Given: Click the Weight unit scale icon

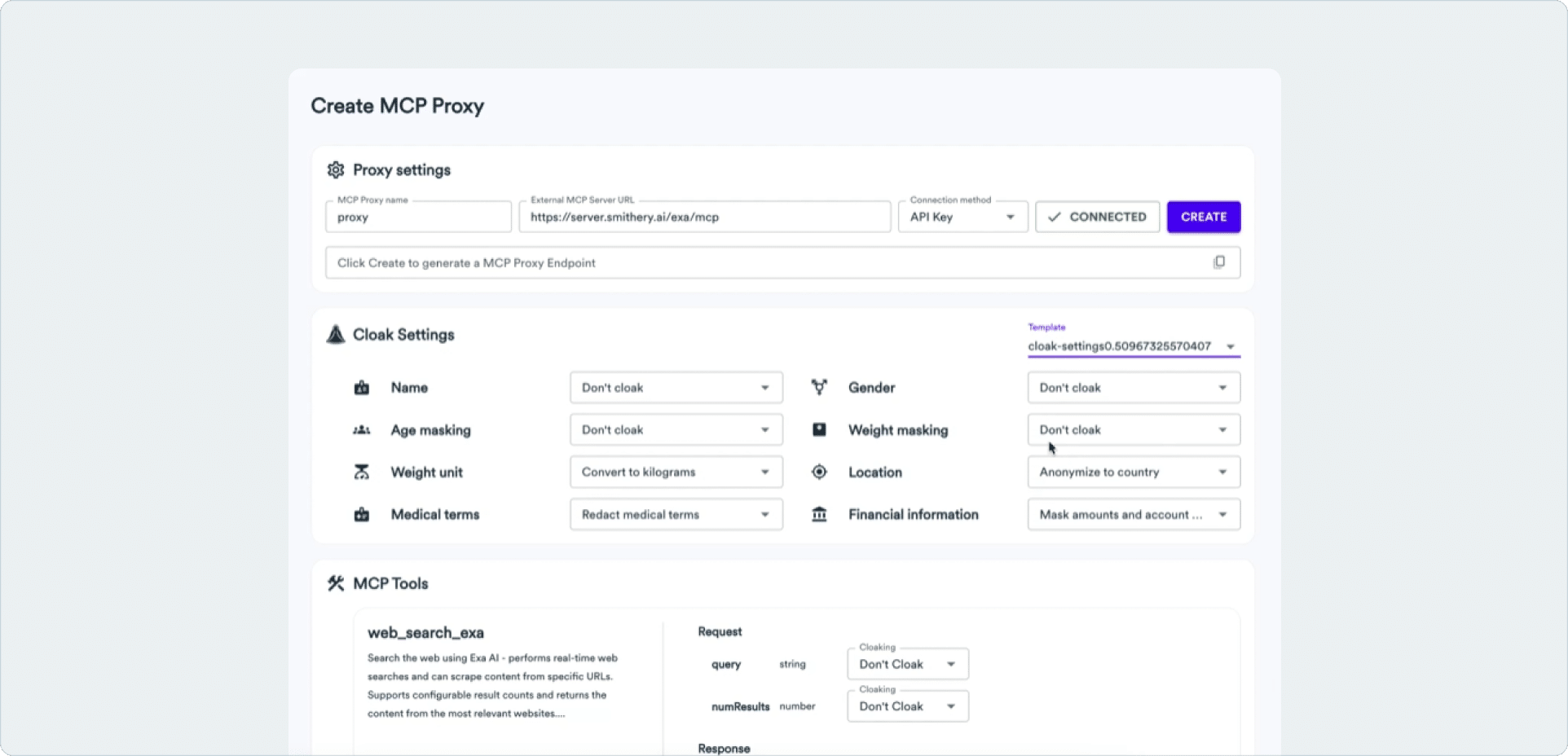Looking at the screenshot, I should click(x=362, y=472).
